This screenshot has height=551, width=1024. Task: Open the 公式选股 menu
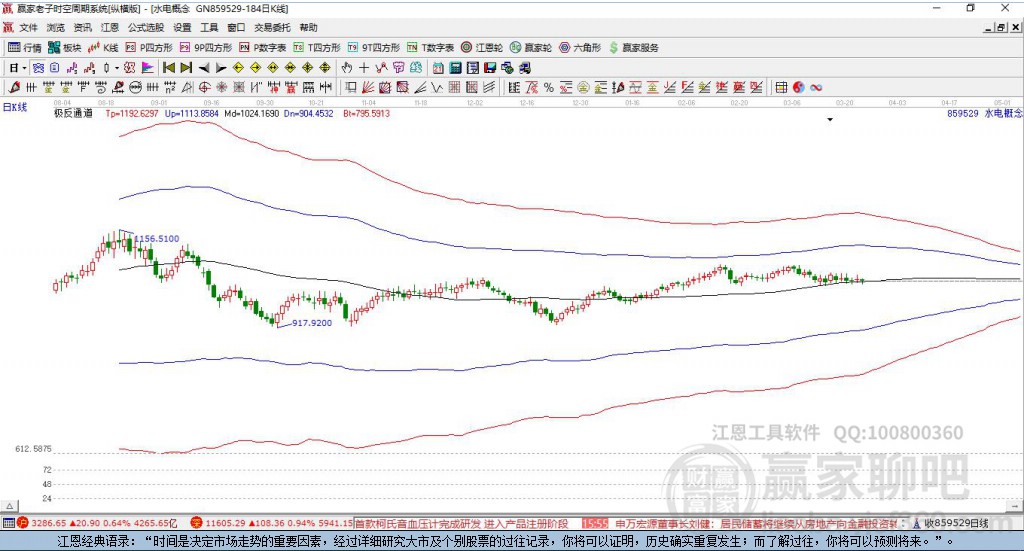click(146, 27)
